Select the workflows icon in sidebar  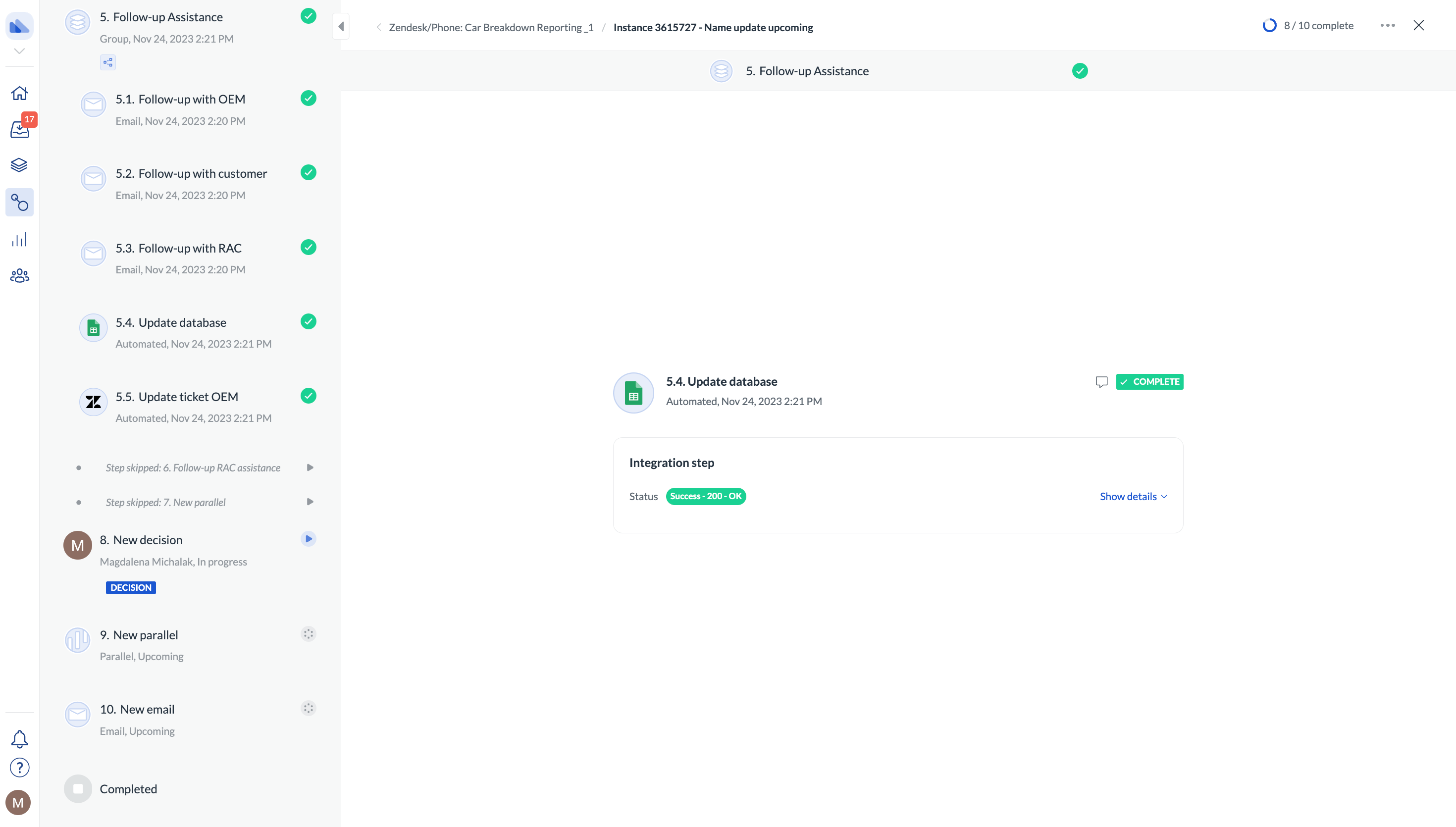pos(19,202)
